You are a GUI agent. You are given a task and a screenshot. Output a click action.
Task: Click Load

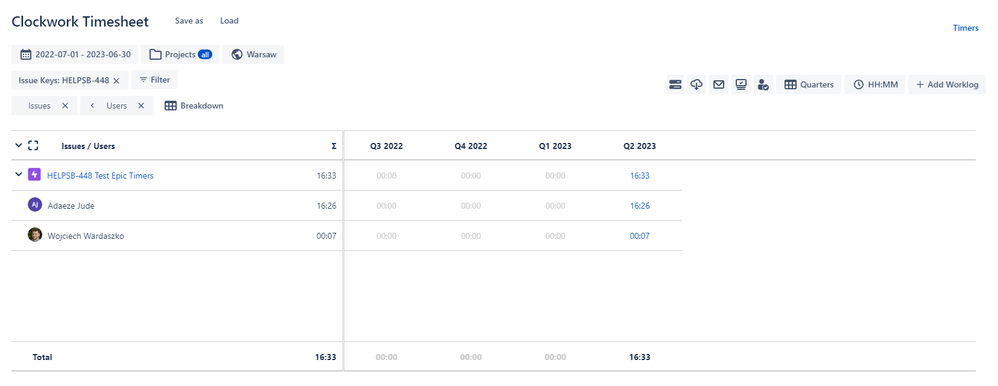click(x=229, y=21)
